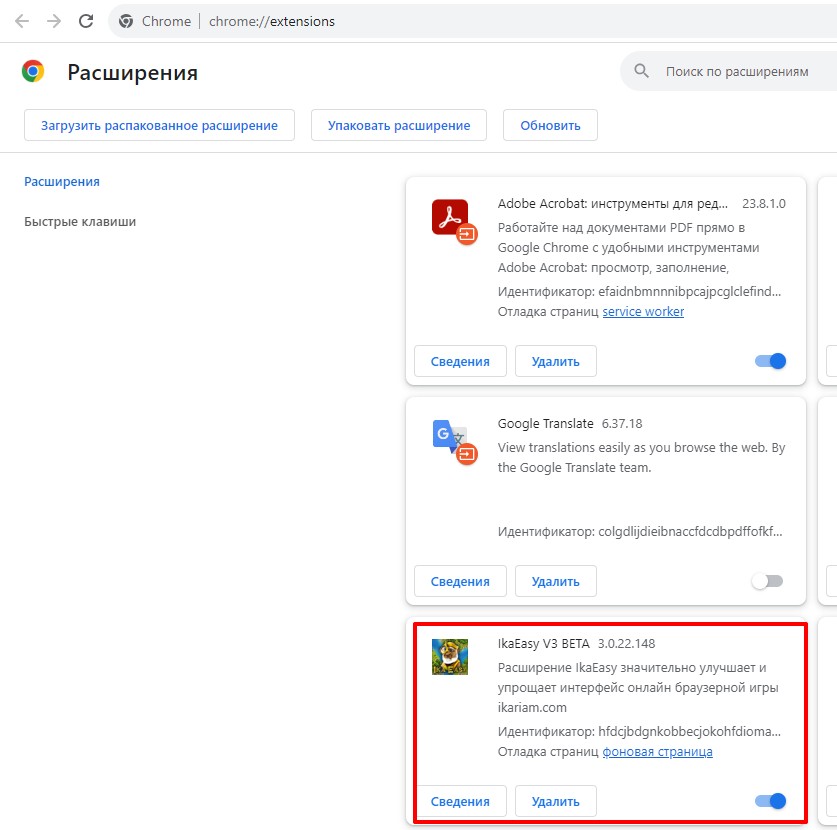
Task: Click the Упаковать расширение button
Action: pos(399,125)
